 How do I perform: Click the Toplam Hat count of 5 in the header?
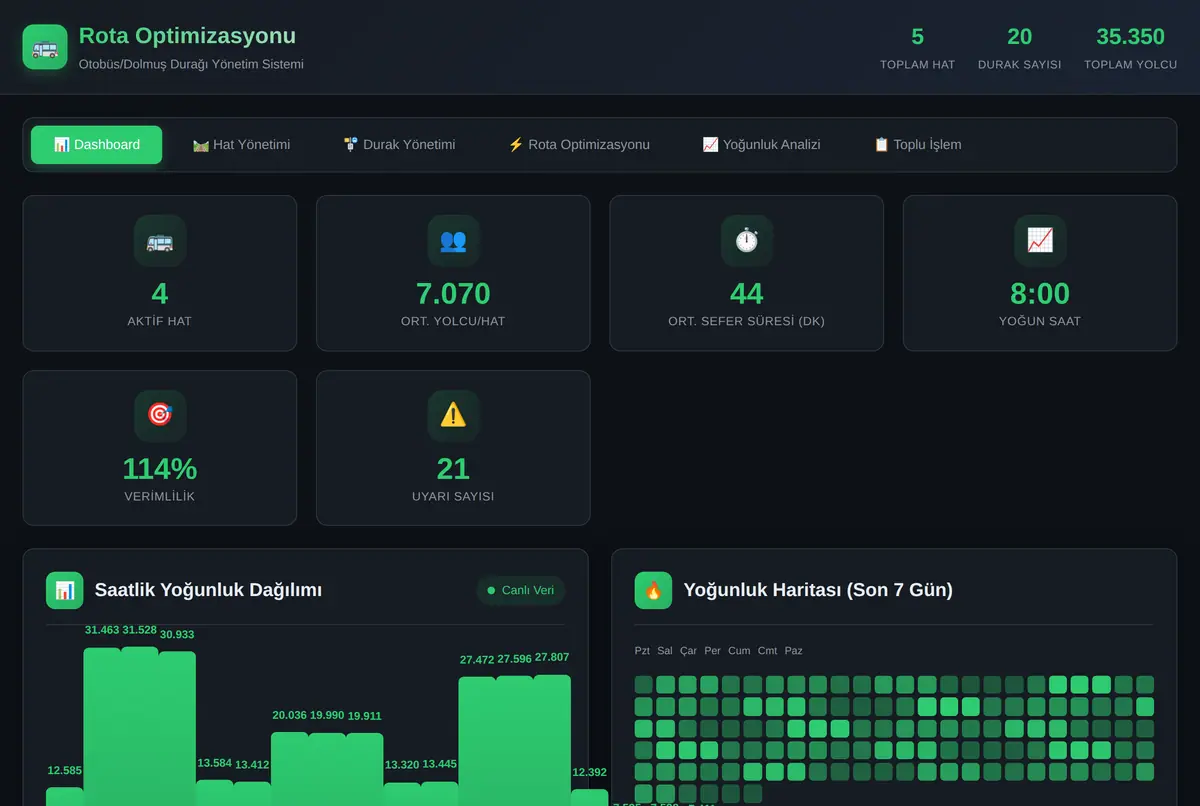point(917,37)
